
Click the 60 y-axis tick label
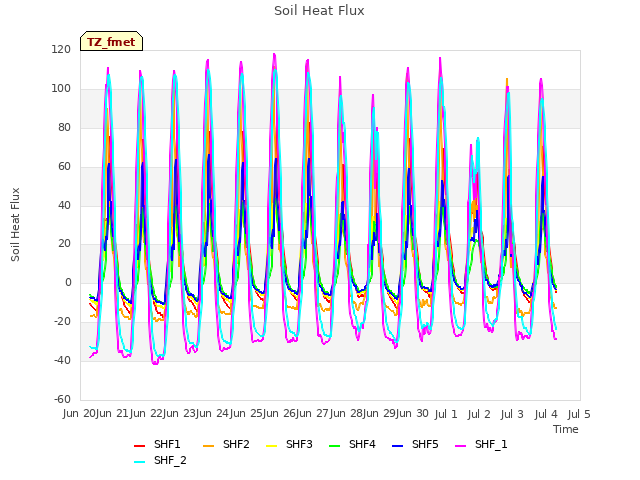(x=64, y=167)
